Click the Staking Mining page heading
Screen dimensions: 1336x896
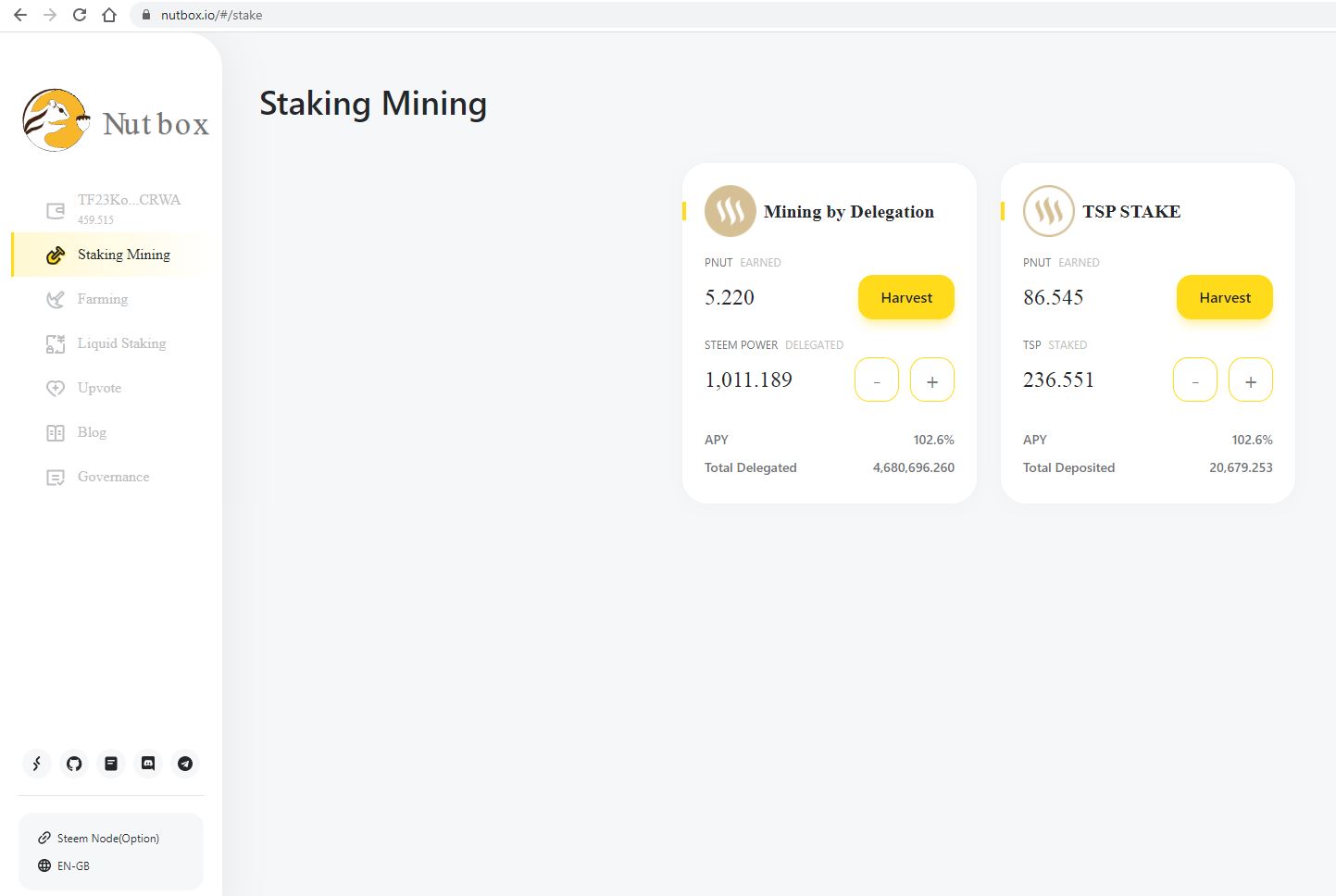point(373,104)
